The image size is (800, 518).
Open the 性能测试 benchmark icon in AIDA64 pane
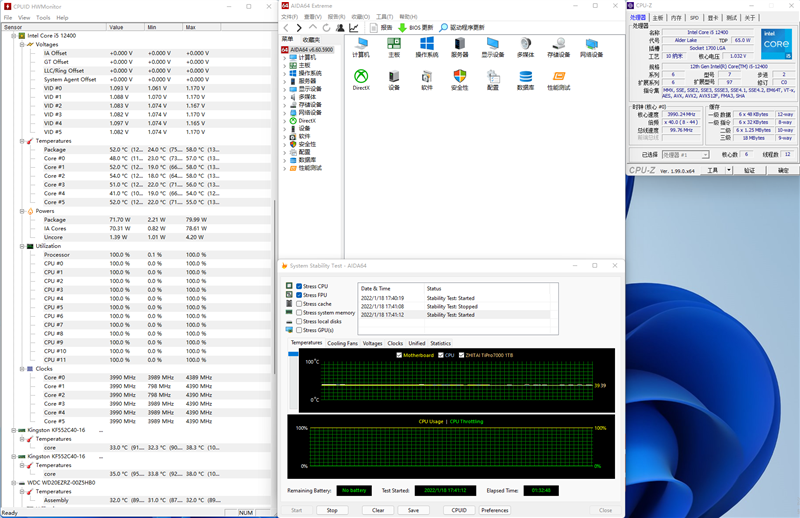pyautogui.click(x=559, y=80)
